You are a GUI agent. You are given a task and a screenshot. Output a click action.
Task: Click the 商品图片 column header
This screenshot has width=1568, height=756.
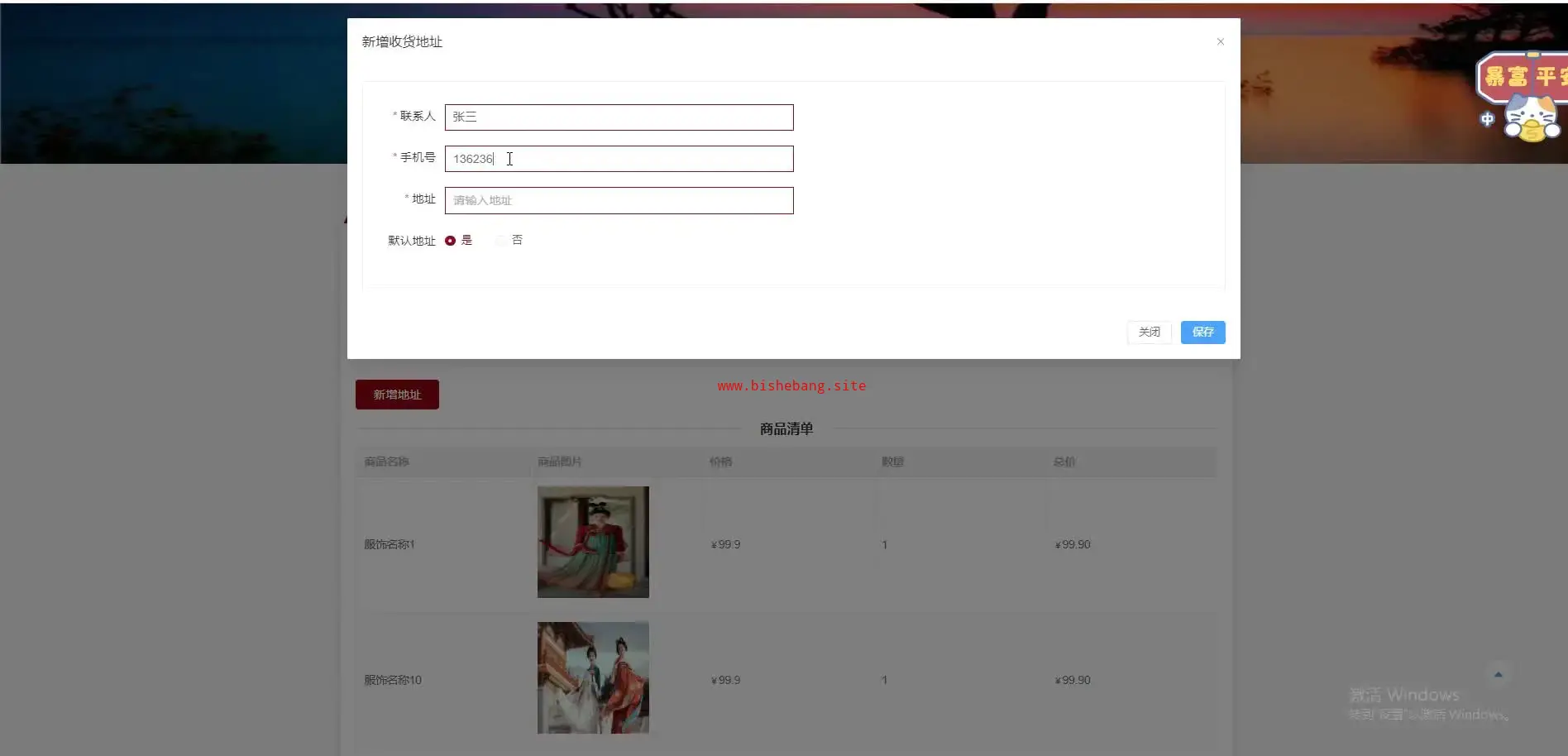(x=560, y=462)
